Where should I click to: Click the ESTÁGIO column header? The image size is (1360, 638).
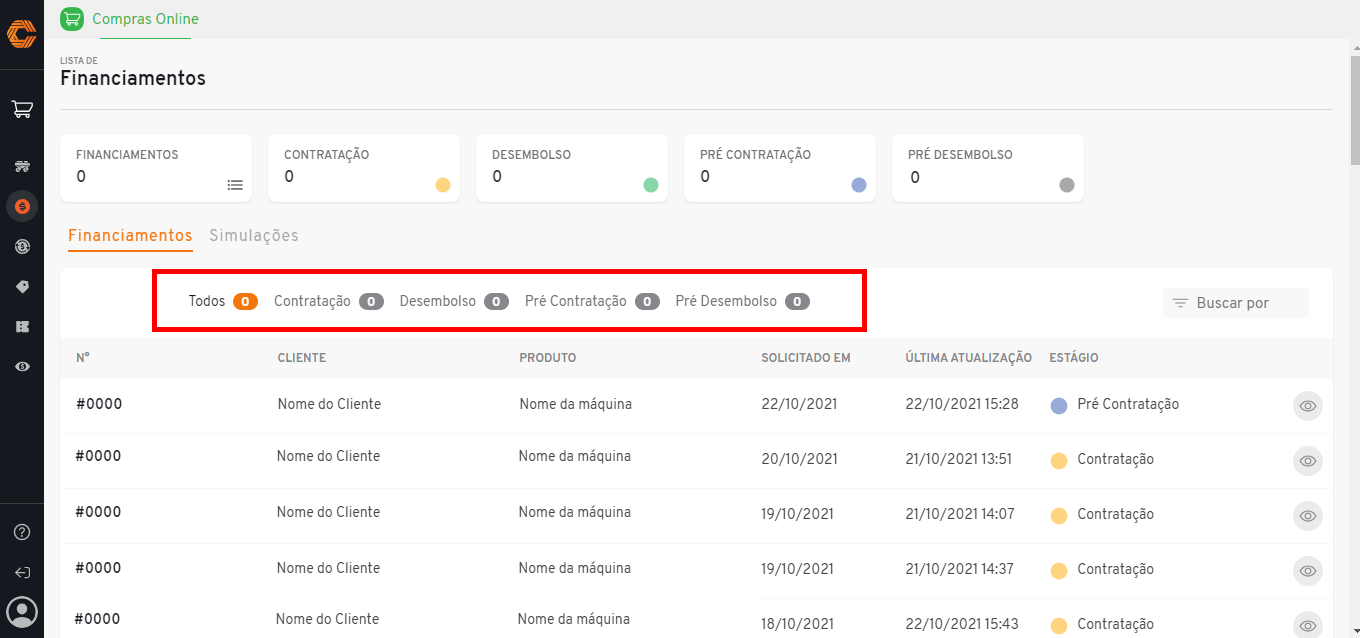coord(1074,358)
